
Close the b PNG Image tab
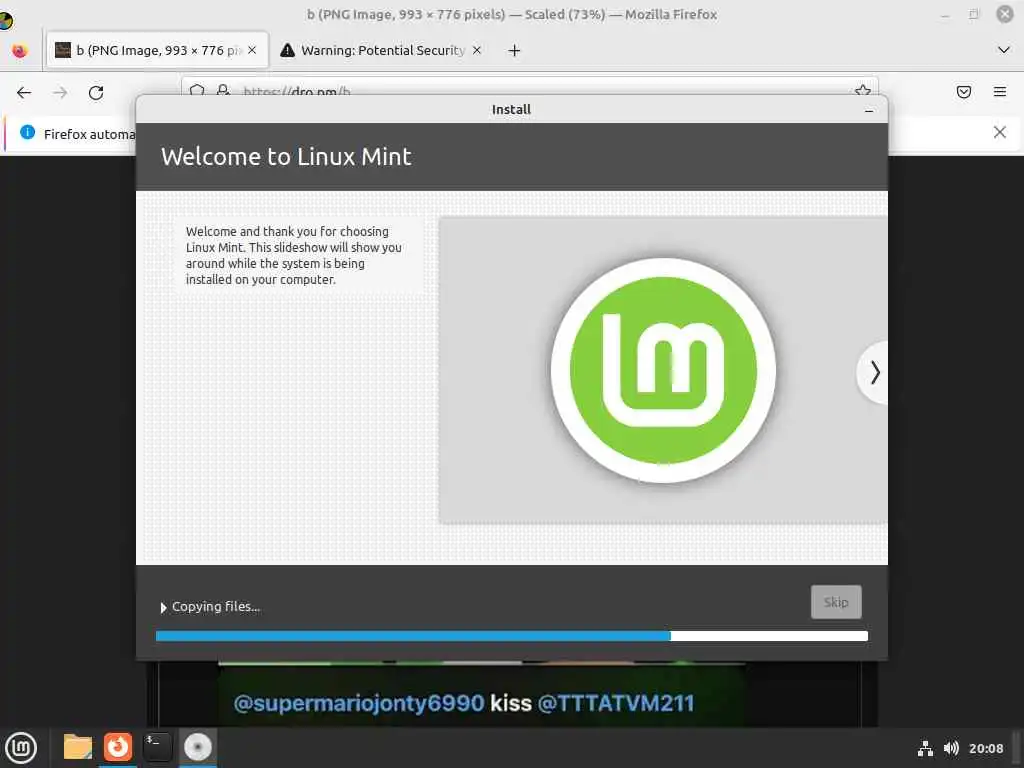(252, 50)
